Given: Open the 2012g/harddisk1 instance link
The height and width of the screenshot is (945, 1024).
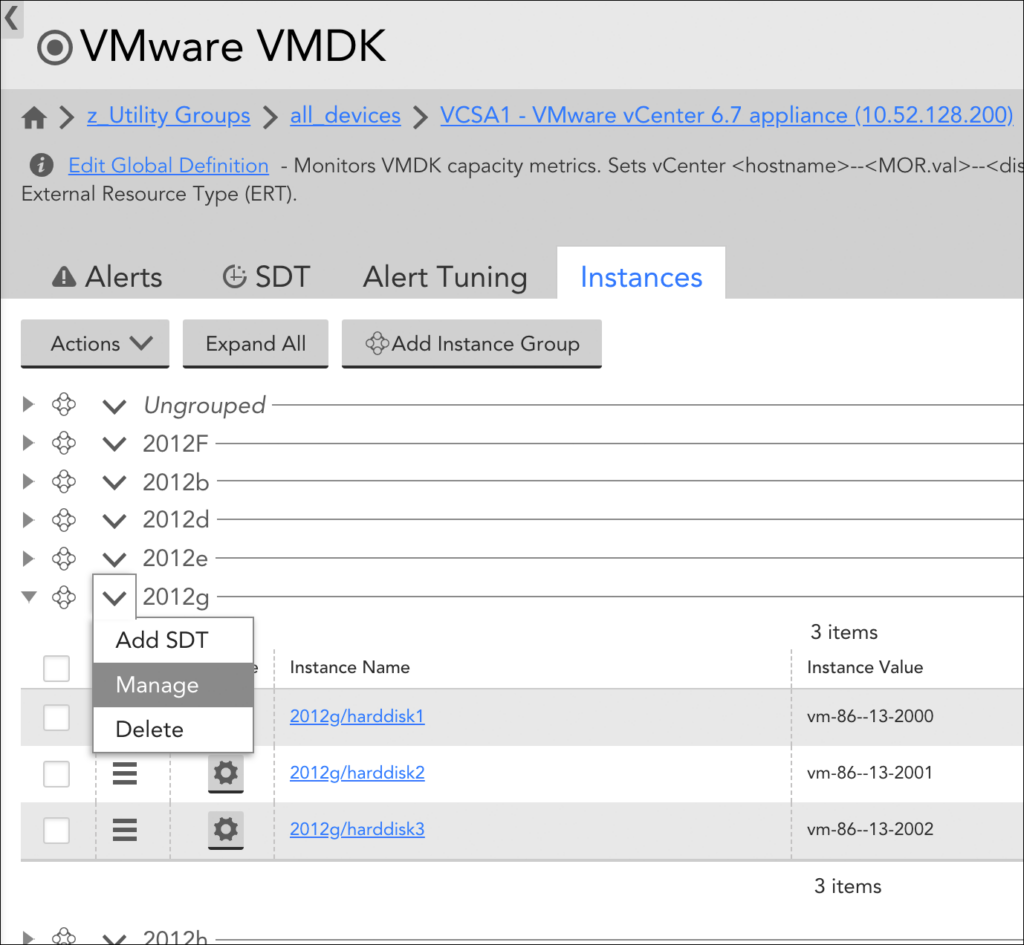Looking at the screenshot, I should tap(357, 716).
